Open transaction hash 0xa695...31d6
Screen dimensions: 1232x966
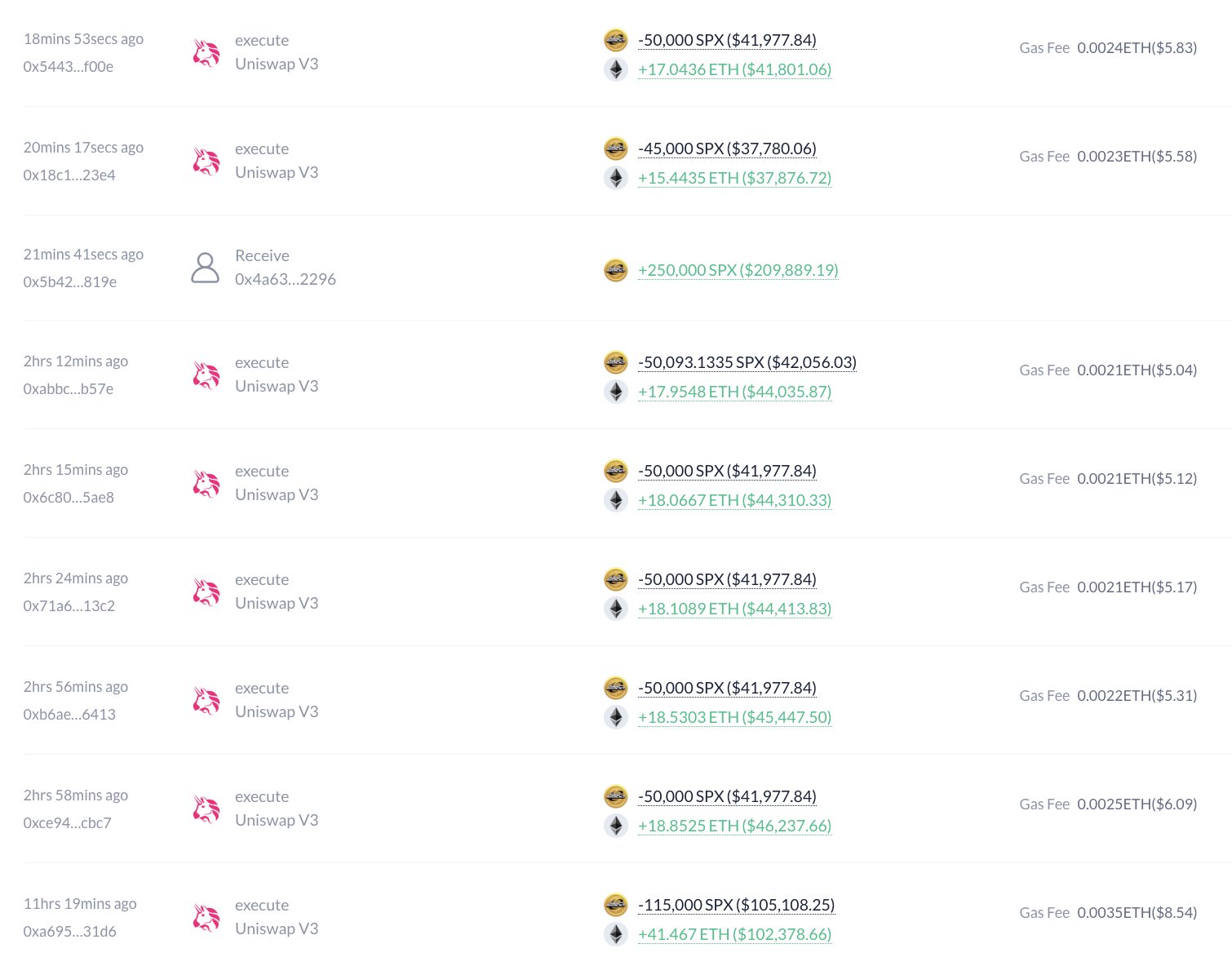point(70,931)
